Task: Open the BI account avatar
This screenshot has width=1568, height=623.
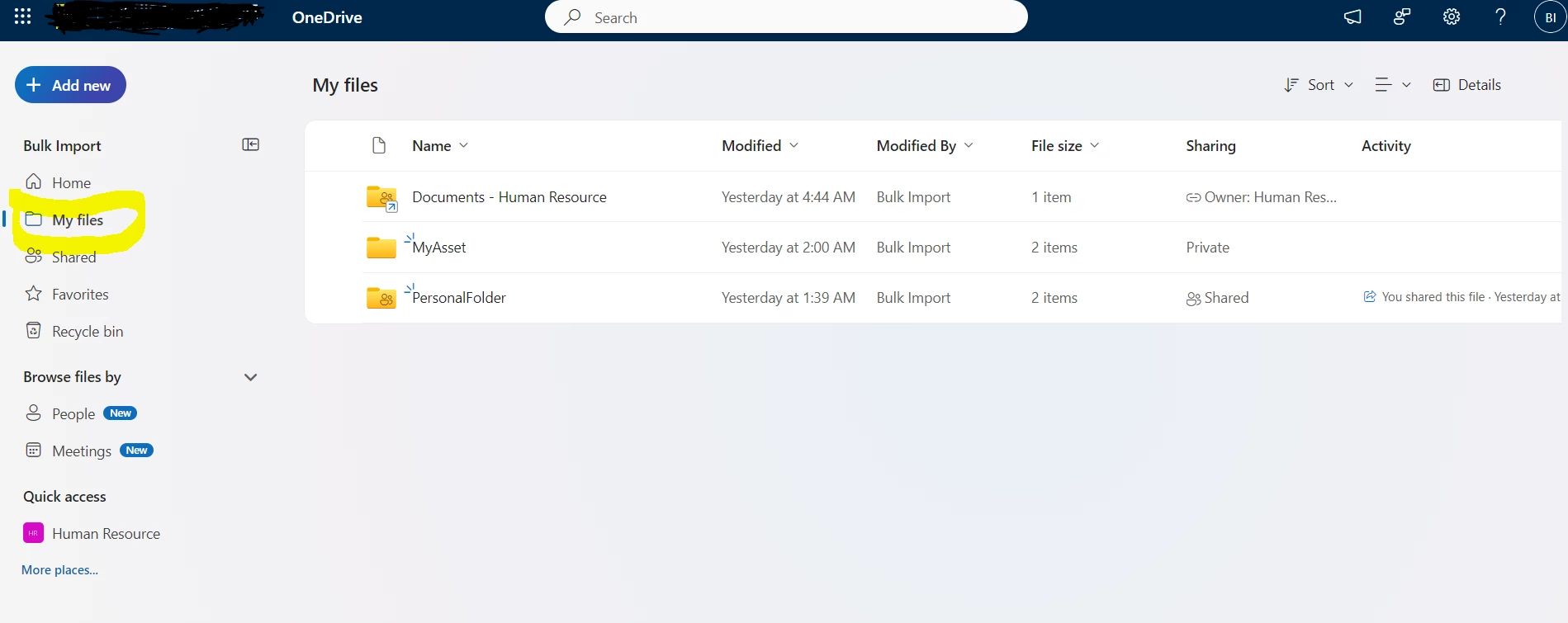Action: click(1550, 17)
